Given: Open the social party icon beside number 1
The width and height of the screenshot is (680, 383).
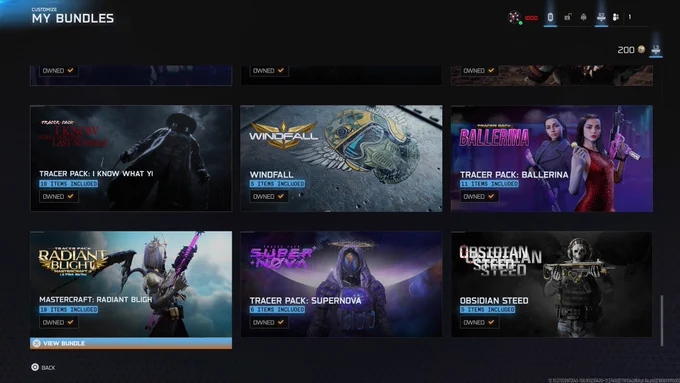Looking at the screenshot, I should (616, 17).
